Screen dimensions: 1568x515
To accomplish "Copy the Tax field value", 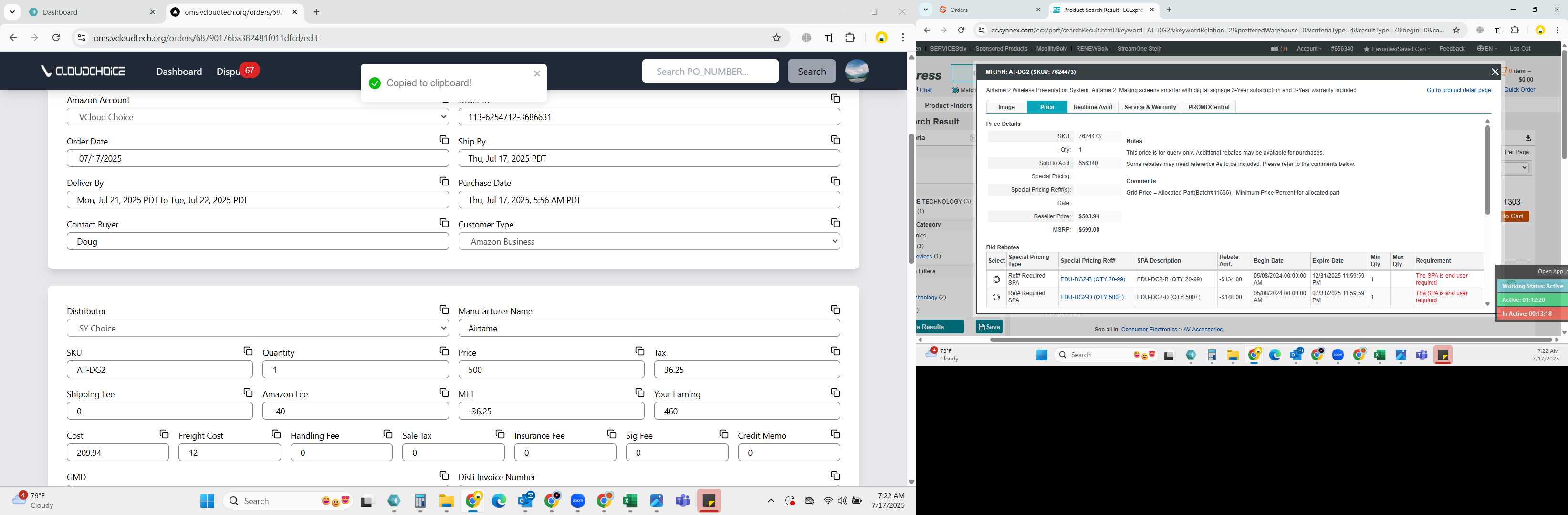I will coord(835,351).
